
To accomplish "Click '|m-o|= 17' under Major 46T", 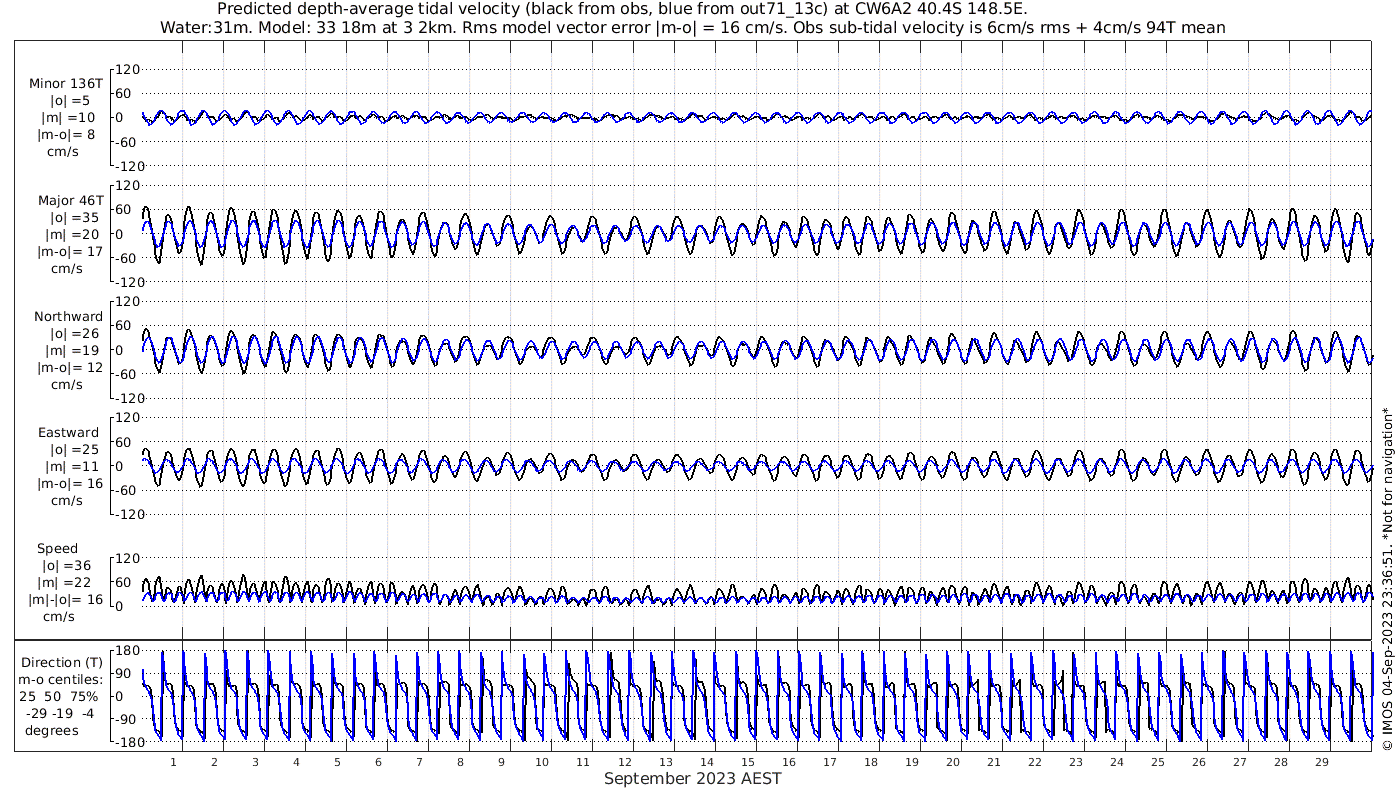I will (70, 251).
